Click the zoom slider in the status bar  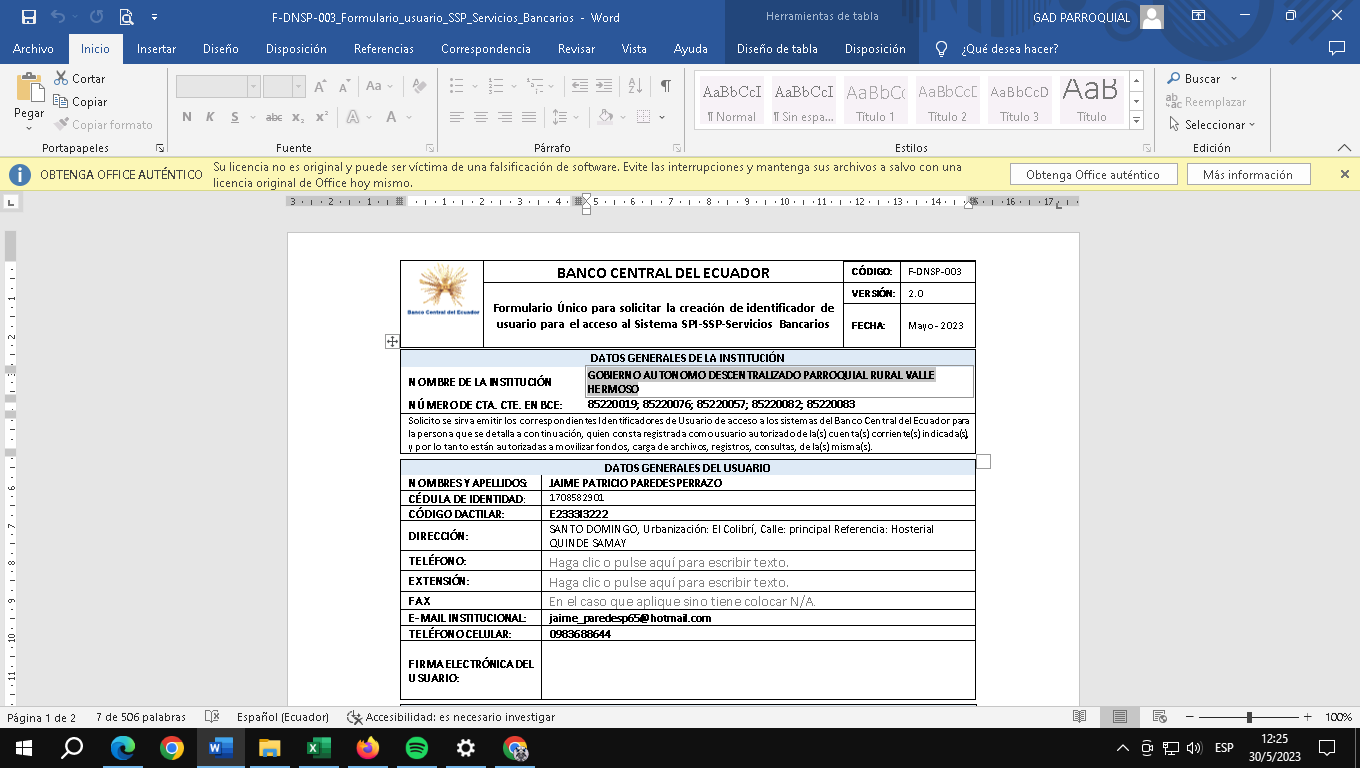click(x=1249, y=717)
